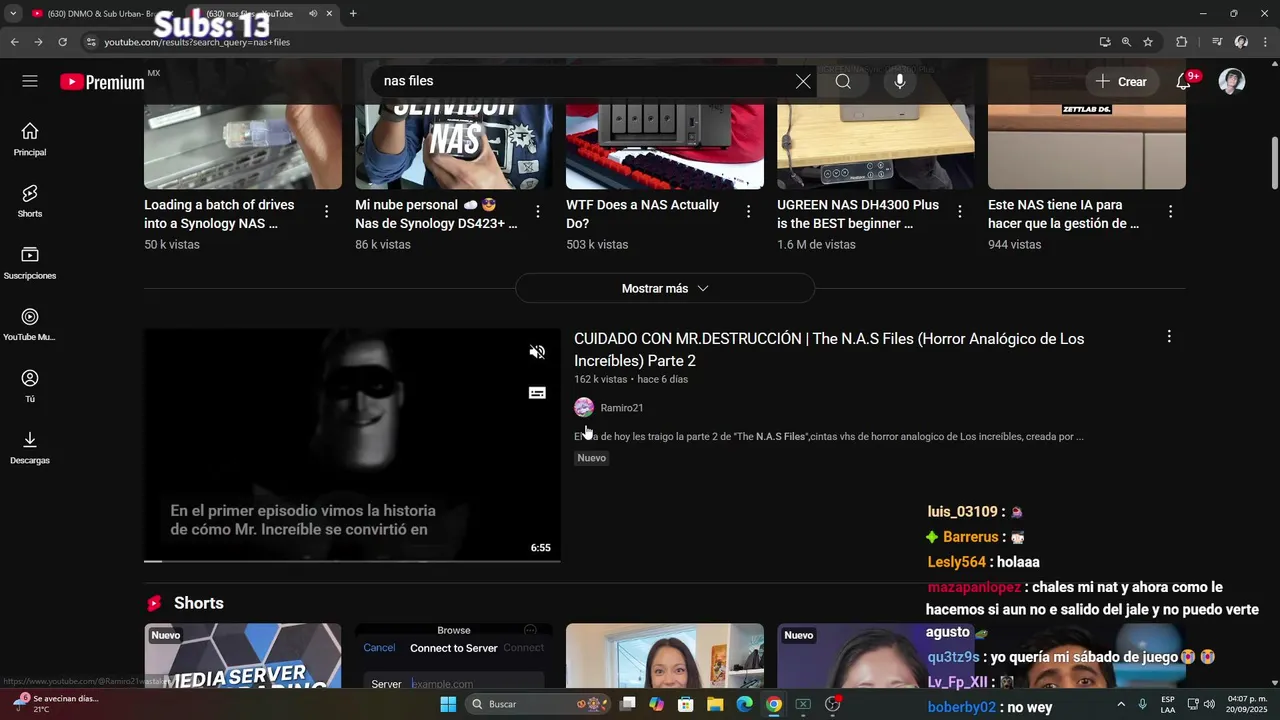Bookmark this page with the star
Screen dimensions: 1280x720
[x=1148, y=42]
